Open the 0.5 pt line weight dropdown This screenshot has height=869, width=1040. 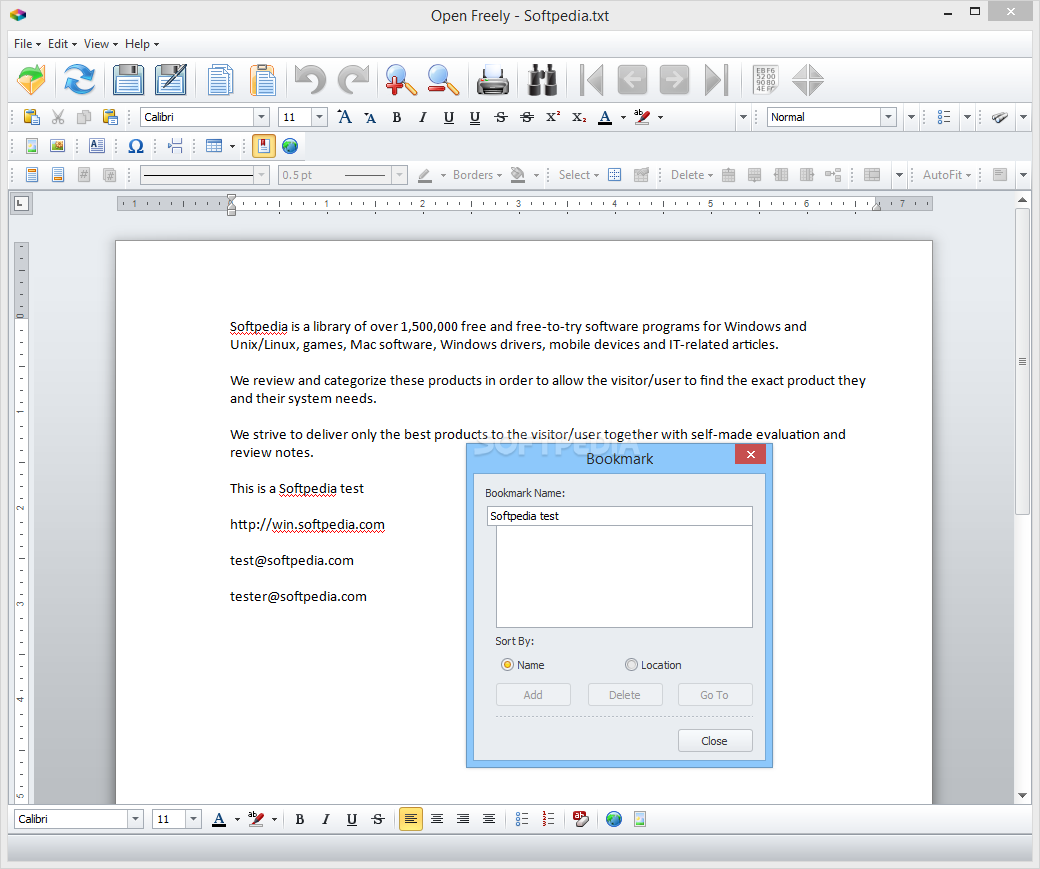(399, 175)
